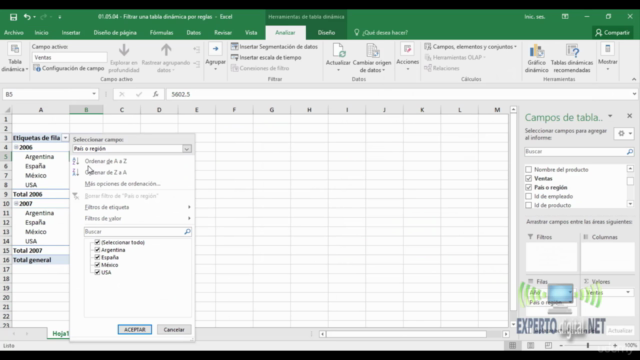Switch to the Insertar tab
The image size is (640, 360).
pos(71,33)
